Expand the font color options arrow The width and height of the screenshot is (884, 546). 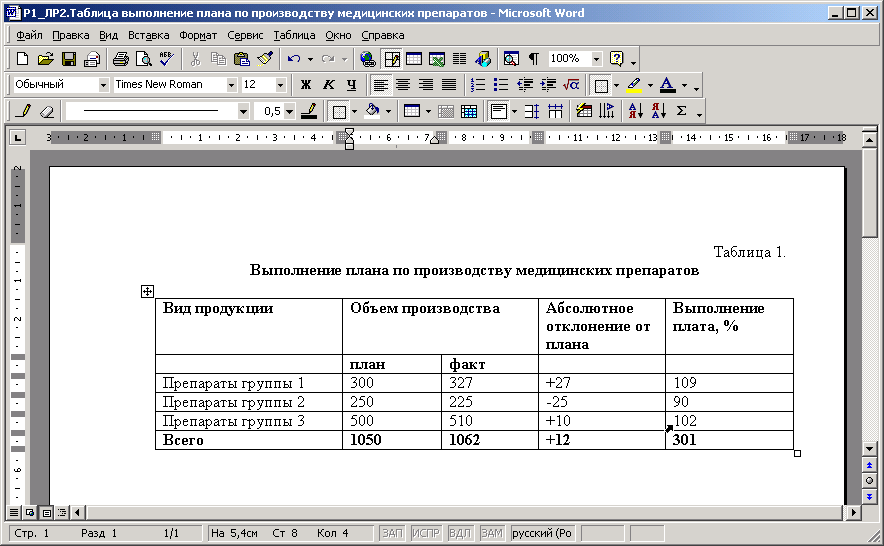684,85
